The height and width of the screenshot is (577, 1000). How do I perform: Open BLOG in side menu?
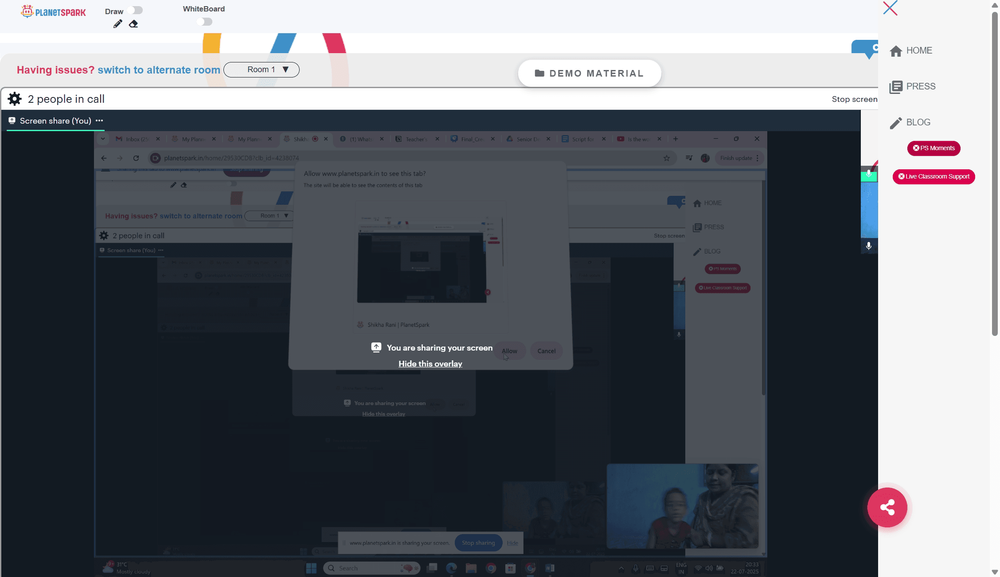[910, 122]
